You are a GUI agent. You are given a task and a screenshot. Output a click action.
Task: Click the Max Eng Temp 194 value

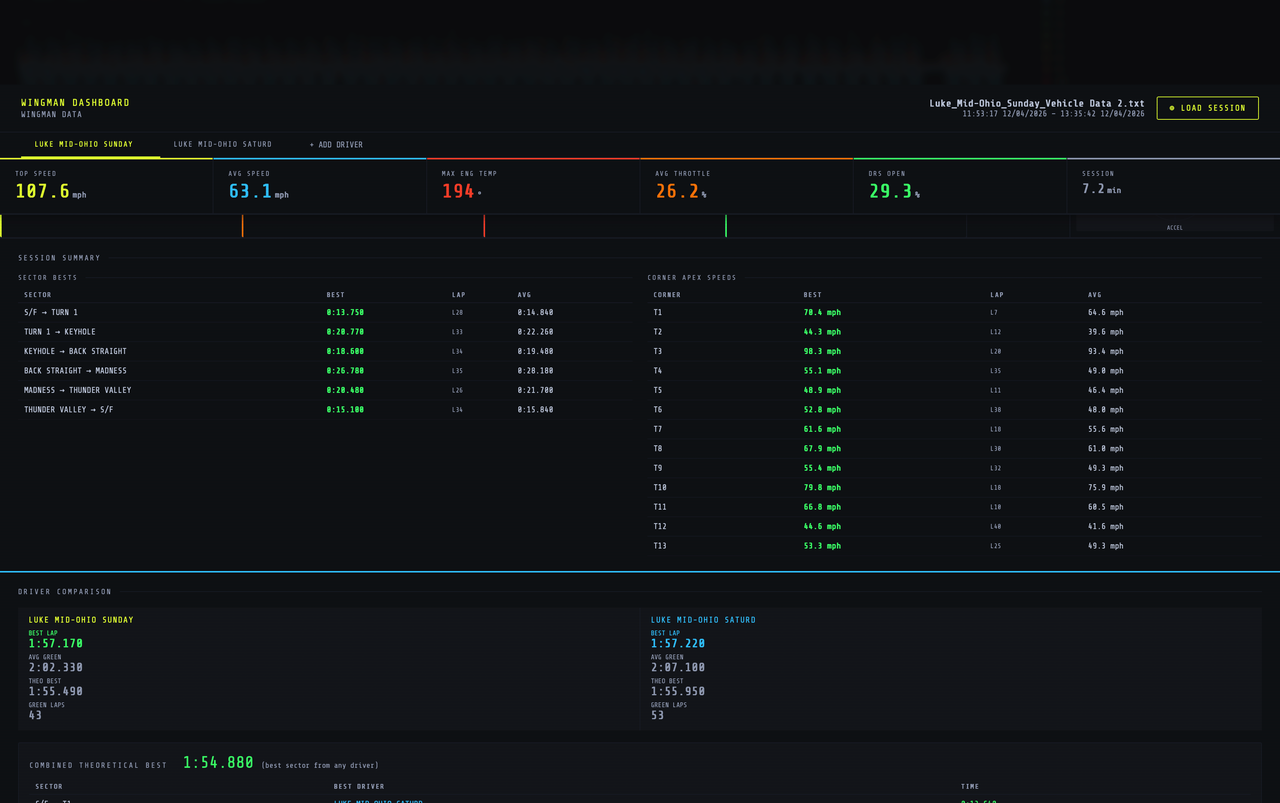point(462,191)
